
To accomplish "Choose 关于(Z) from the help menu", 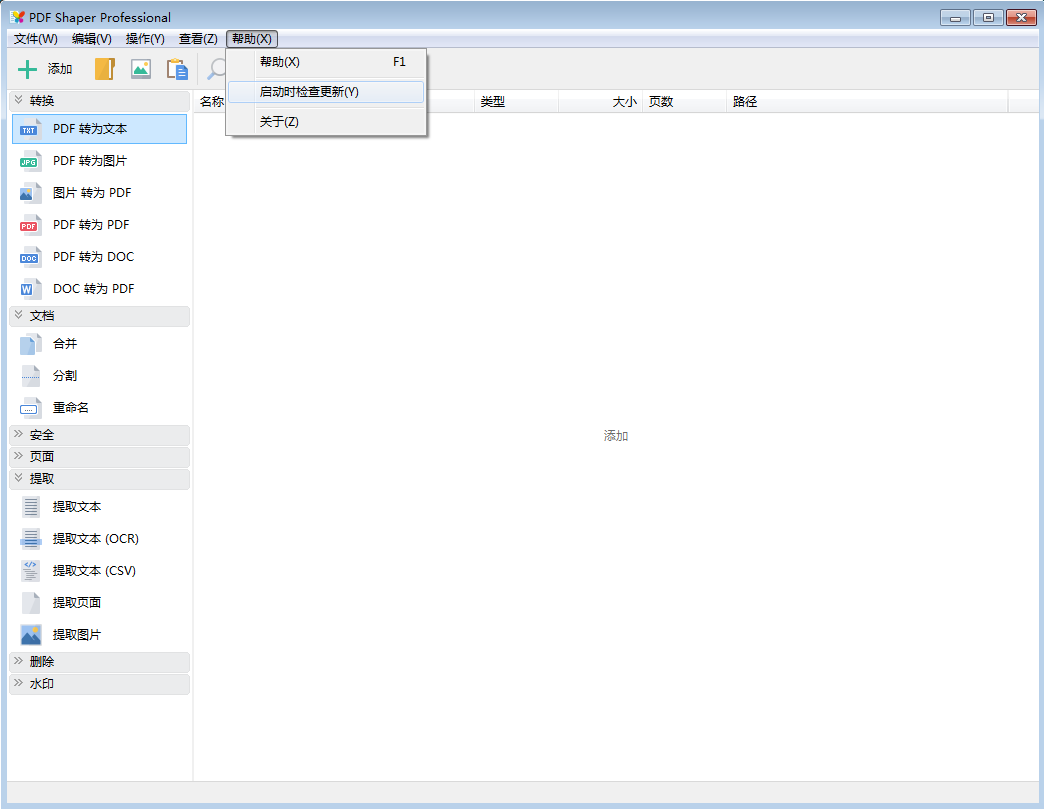I will [x=279, y=122].
